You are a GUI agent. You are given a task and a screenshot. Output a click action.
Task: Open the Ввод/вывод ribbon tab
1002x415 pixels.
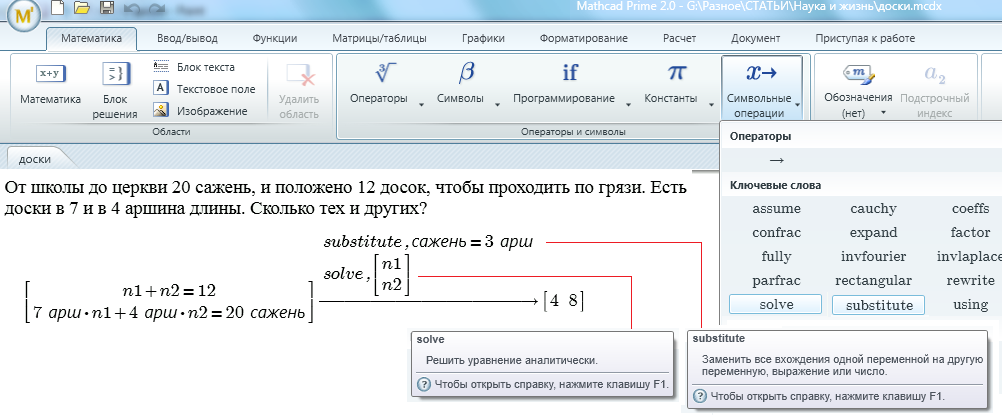coord(187,38)
